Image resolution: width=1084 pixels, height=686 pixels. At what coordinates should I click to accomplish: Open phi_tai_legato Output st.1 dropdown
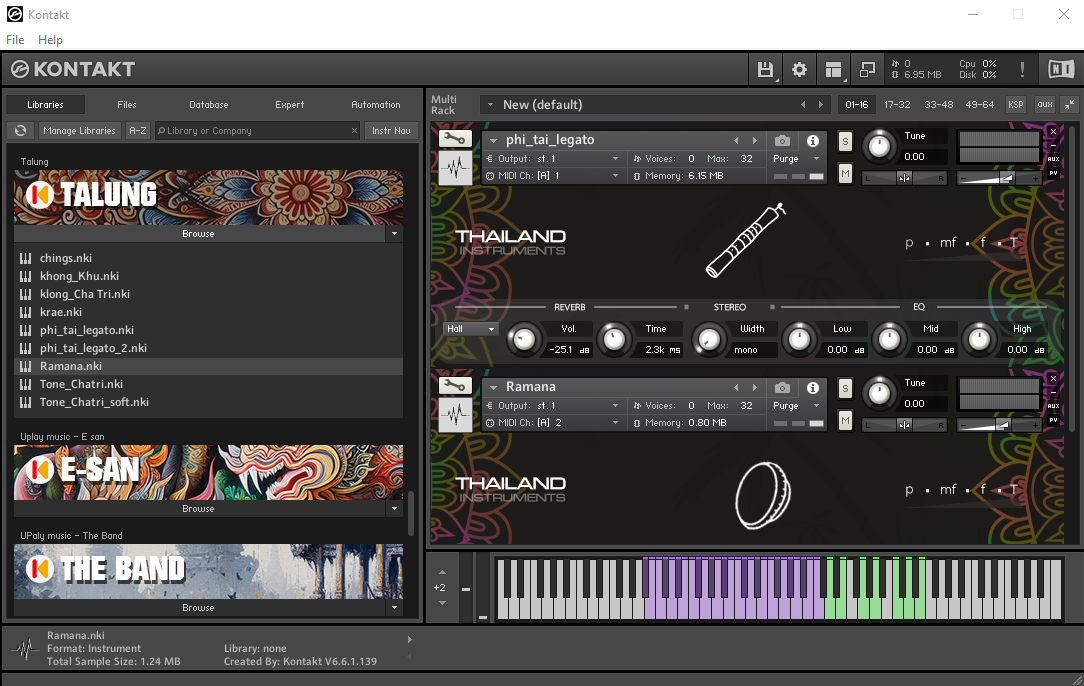(x=552, y=158)
